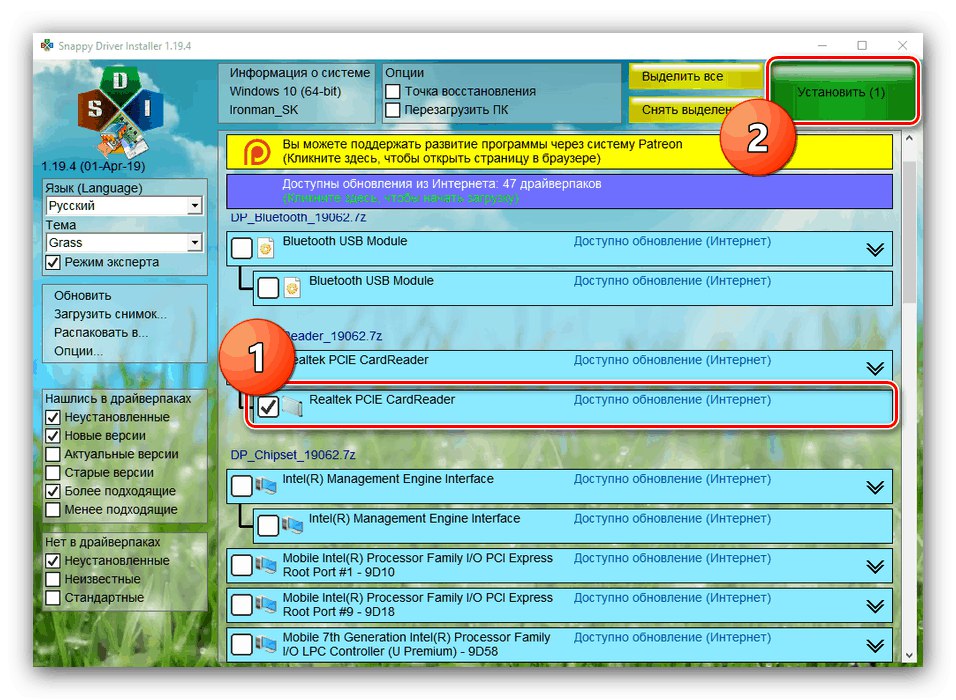Screen dimensions: 956x700
Task: Minimize the Snappy Driver Installer window
Action: (822, 46)
